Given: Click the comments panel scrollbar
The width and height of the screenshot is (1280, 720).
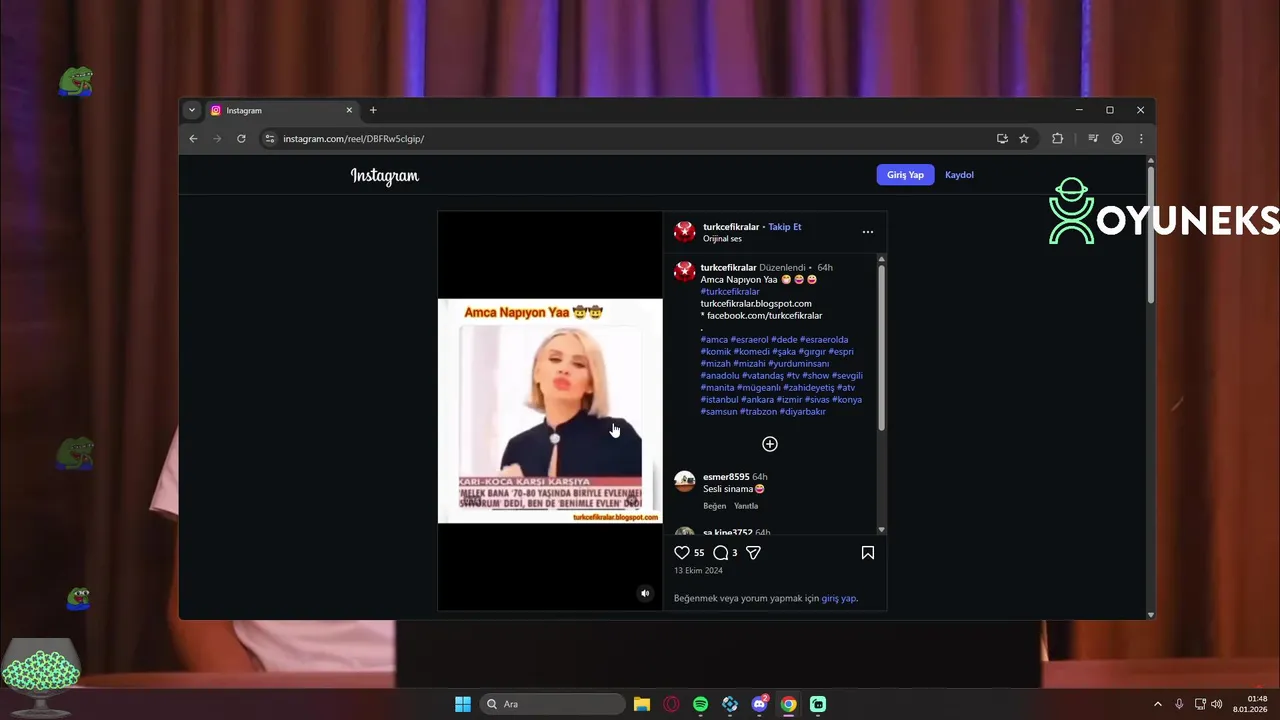Looking at the screenshot, I should point(881,346).
